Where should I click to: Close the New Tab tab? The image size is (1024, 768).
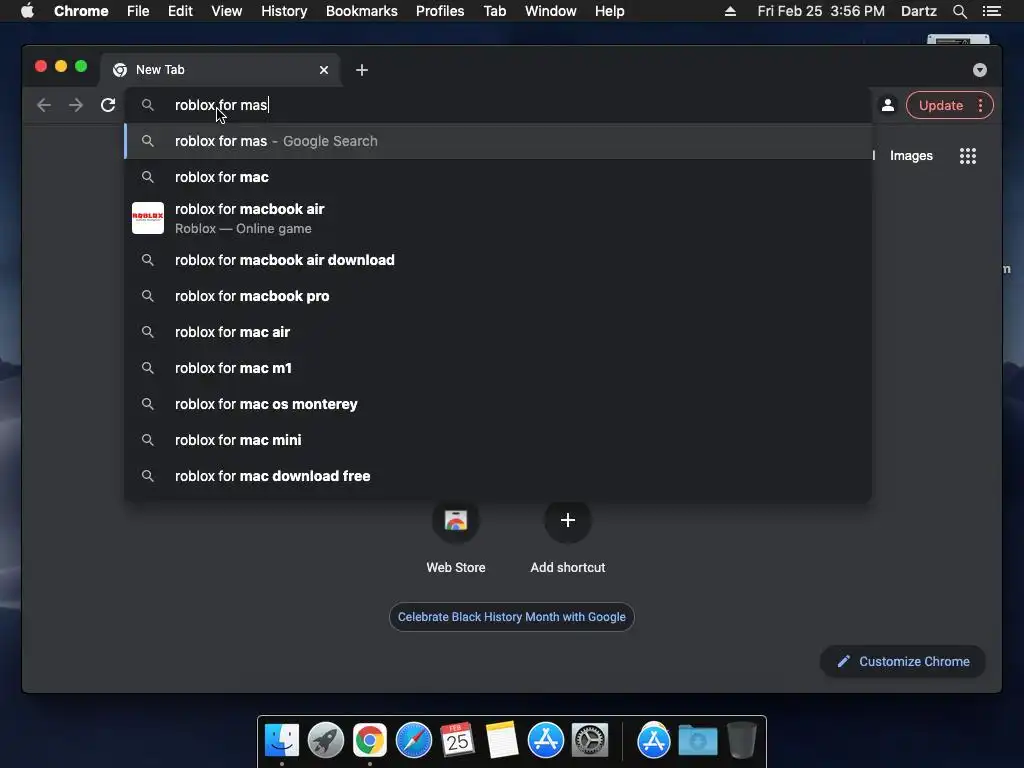pos(324,70)
